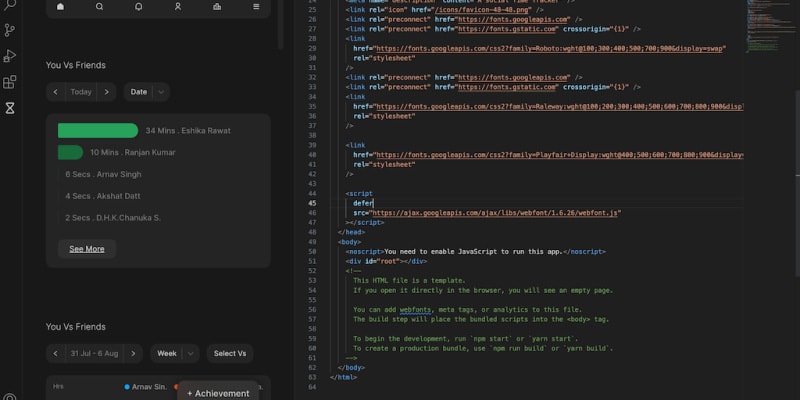Image resolution: width=800 pixels, height=400 pixels.
Task: Open Run and Debug view
Action: pos(10,56)
